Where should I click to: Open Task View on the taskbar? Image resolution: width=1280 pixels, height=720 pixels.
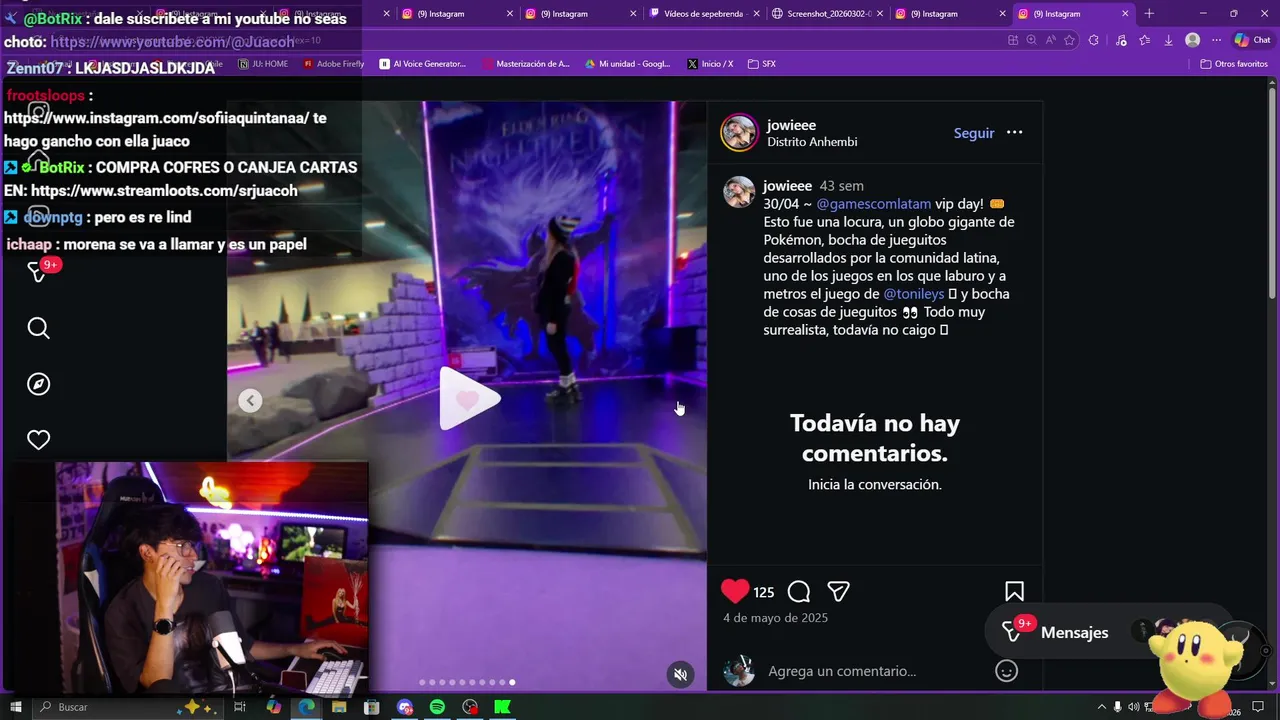240,707
